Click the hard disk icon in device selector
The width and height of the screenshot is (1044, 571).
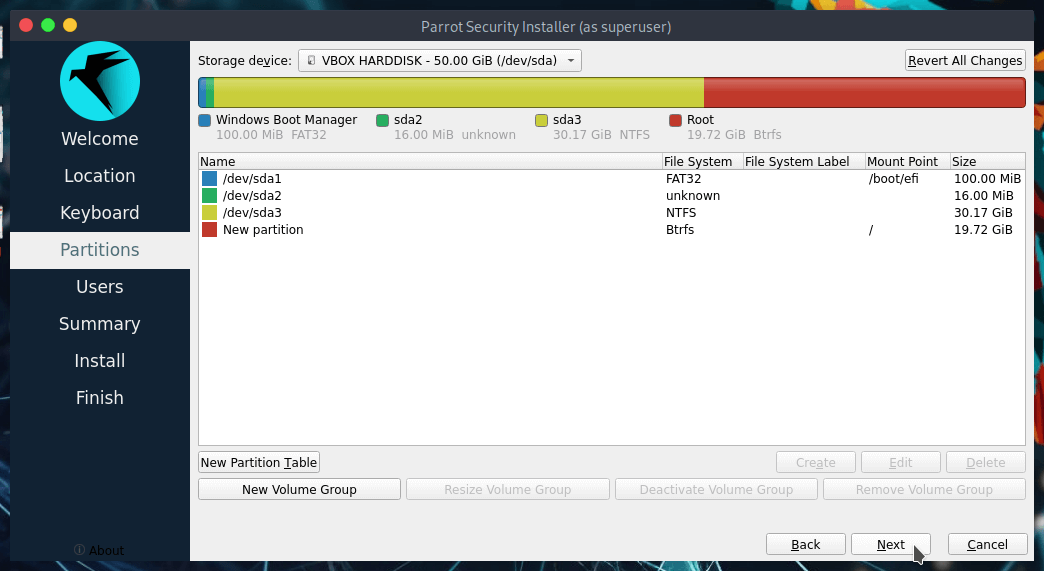[x=311, y=61]
